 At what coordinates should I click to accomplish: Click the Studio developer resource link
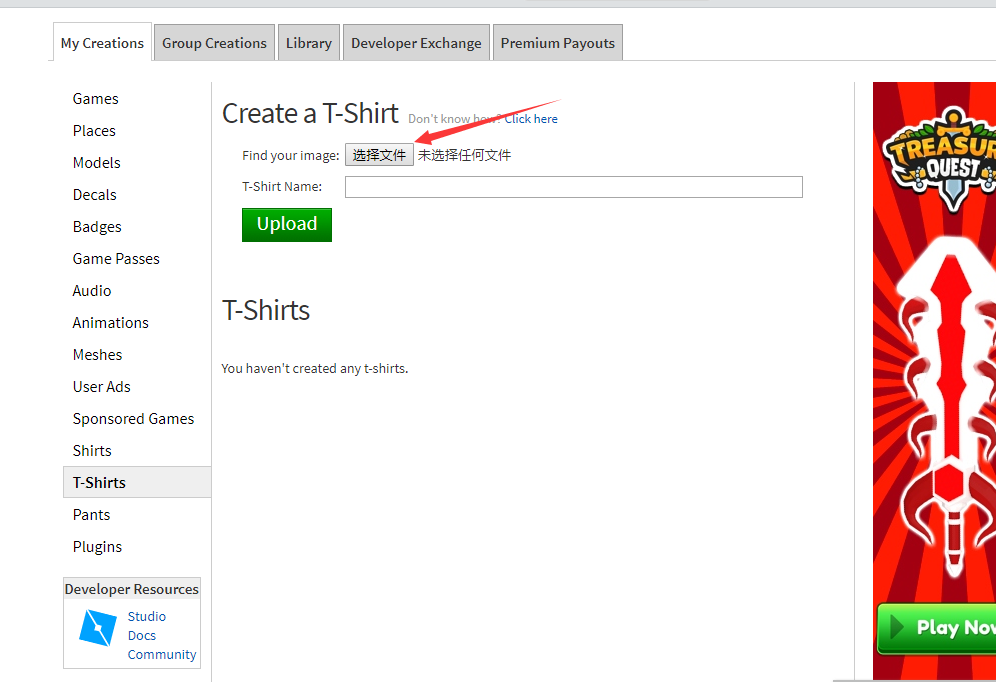[147, 617]
